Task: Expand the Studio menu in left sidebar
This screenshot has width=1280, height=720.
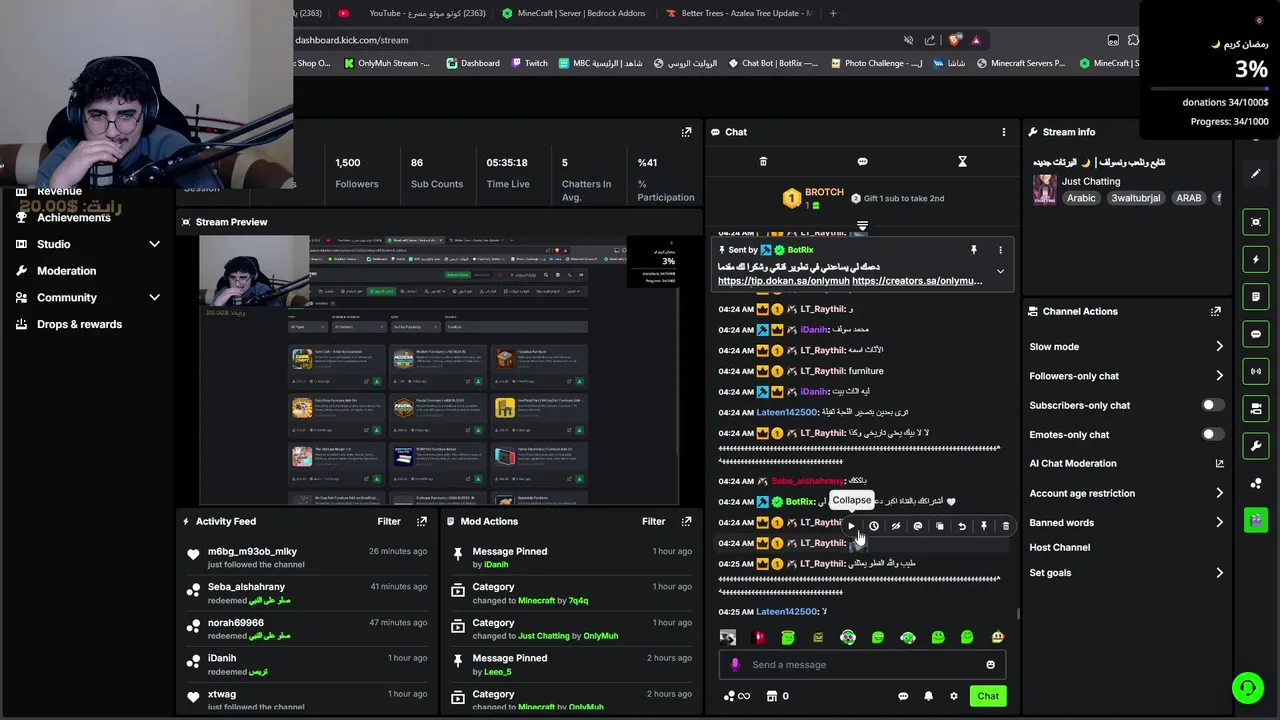Action: 154,244
